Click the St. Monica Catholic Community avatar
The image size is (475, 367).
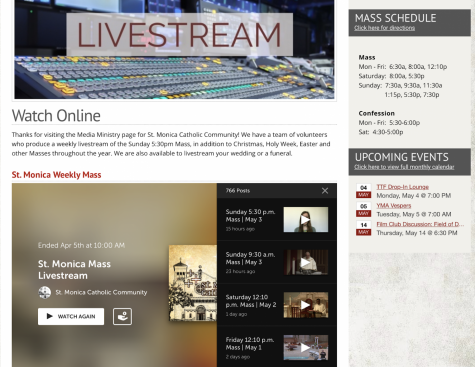pyautogui.click(x=45, y=292)
